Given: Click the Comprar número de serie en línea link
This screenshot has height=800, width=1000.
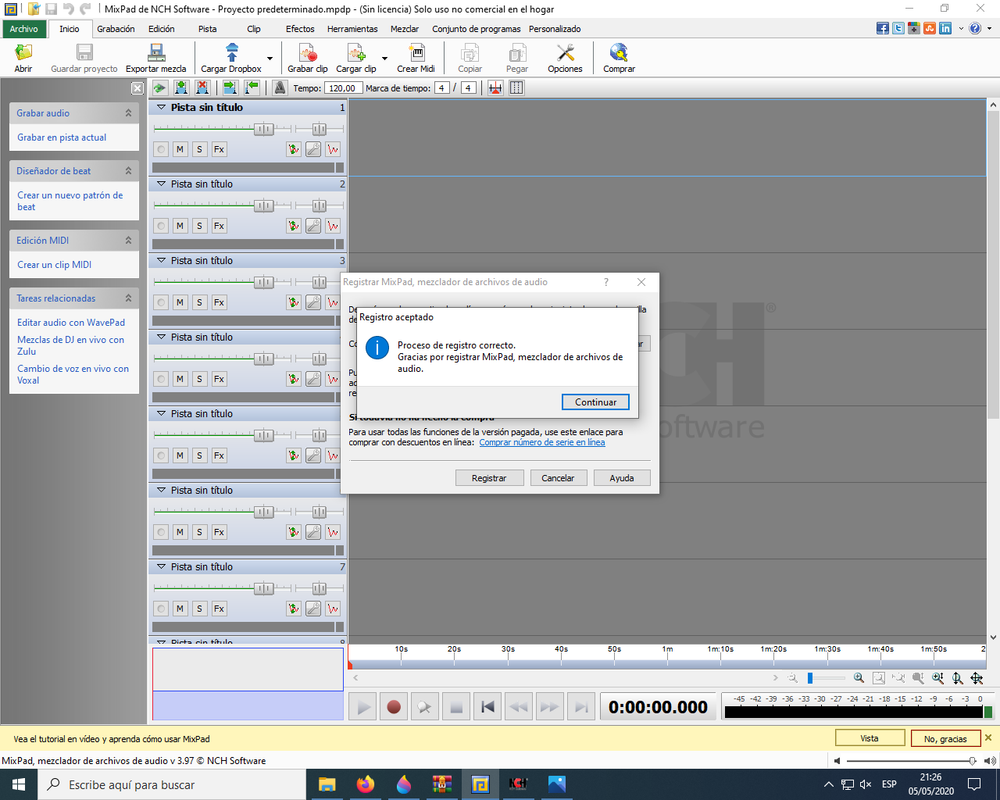Looking at the screenshot, I should 542,442.
